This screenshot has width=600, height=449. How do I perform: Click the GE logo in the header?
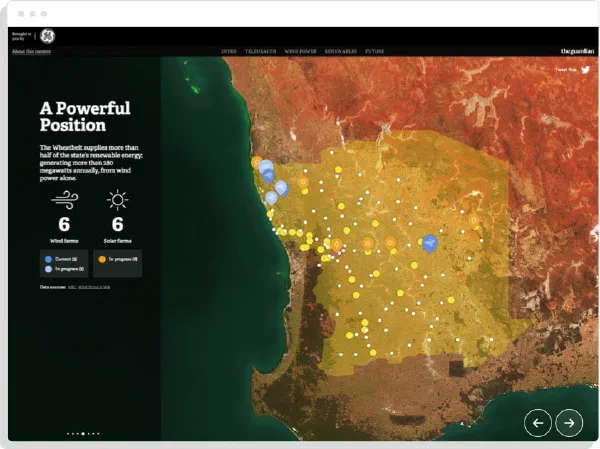click(x=47, y=36)
